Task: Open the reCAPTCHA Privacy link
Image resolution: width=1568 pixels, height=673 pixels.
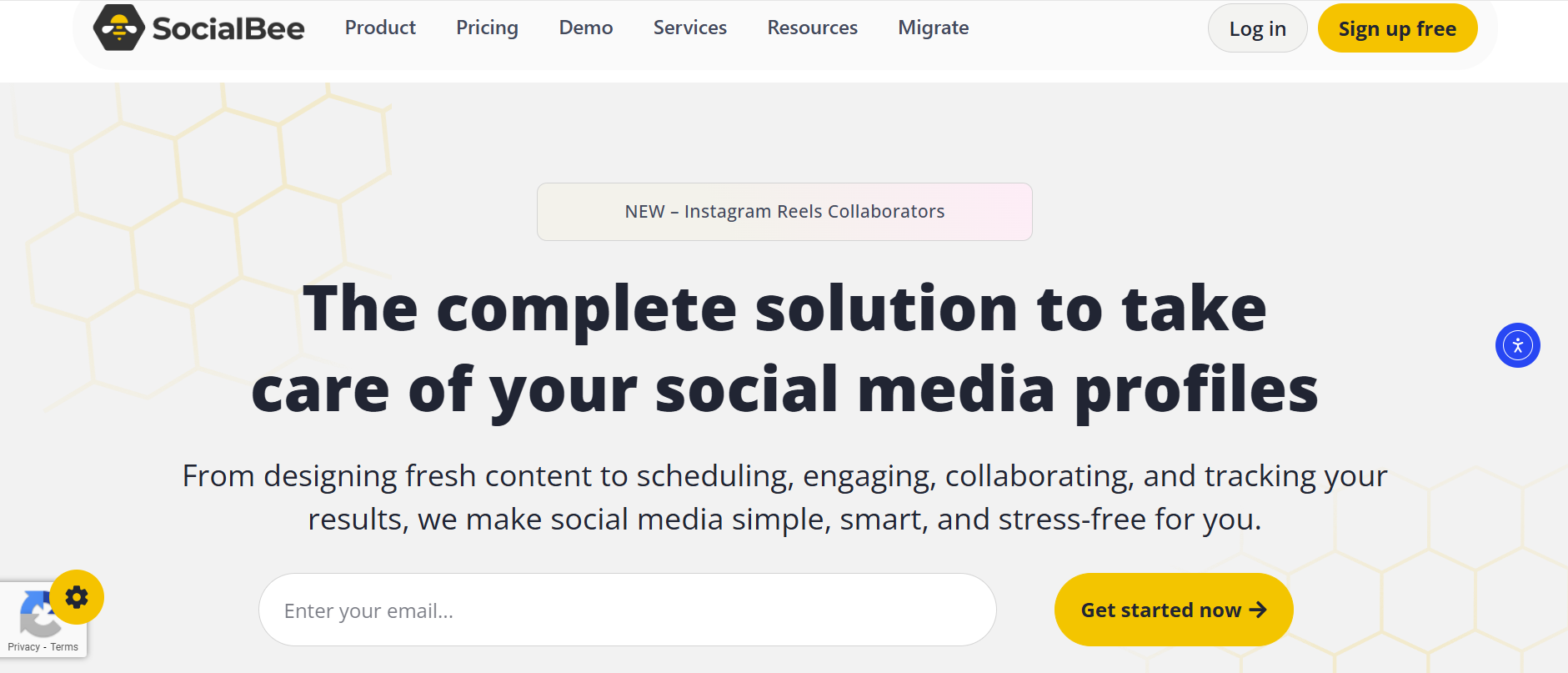Action: click(x=23, y=647)
